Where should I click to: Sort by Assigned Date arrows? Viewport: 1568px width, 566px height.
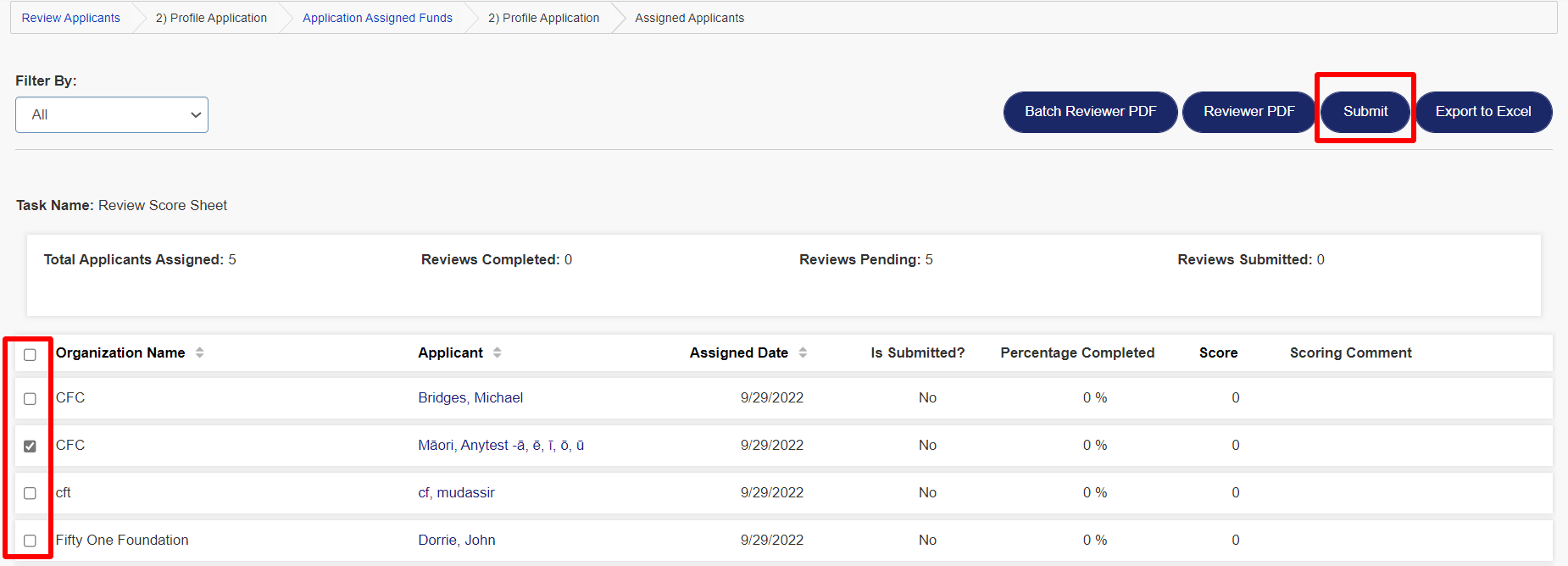pos(802,352)
